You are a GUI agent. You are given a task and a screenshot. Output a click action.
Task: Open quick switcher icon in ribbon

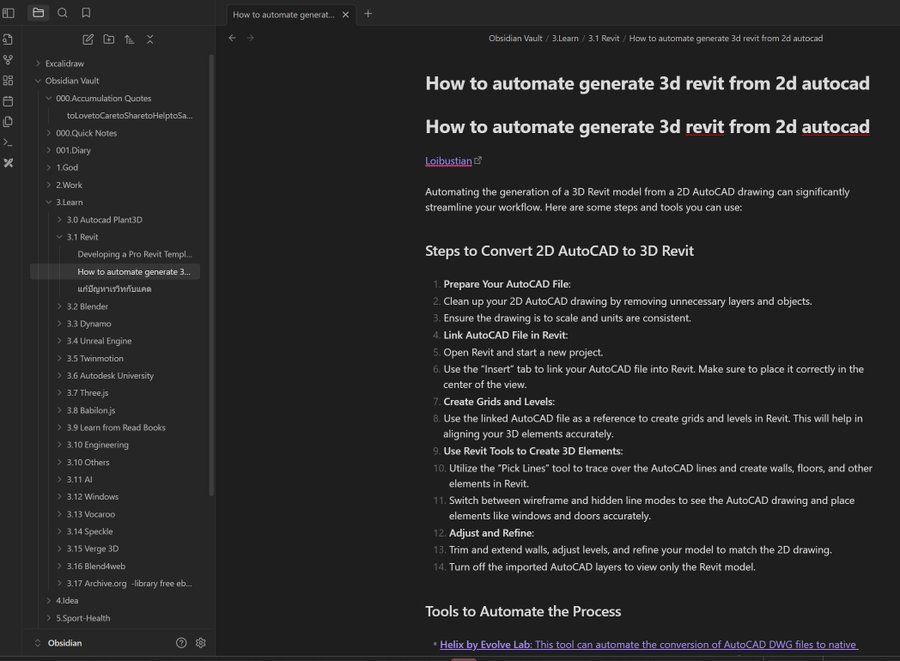click(x=8, y=39)
